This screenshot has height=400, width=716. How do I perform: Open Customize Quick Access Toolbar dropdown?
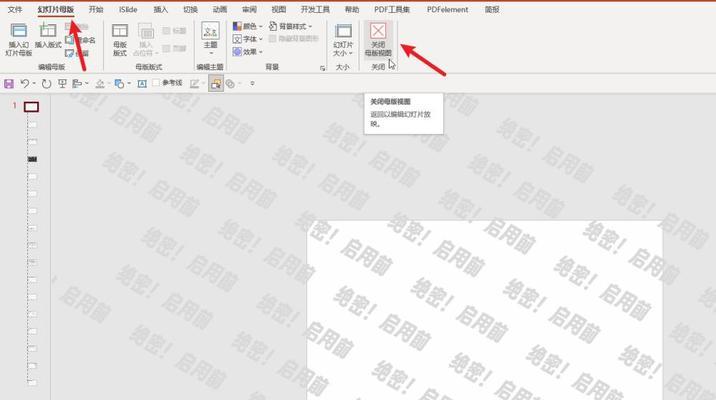(x=252, y=84)
